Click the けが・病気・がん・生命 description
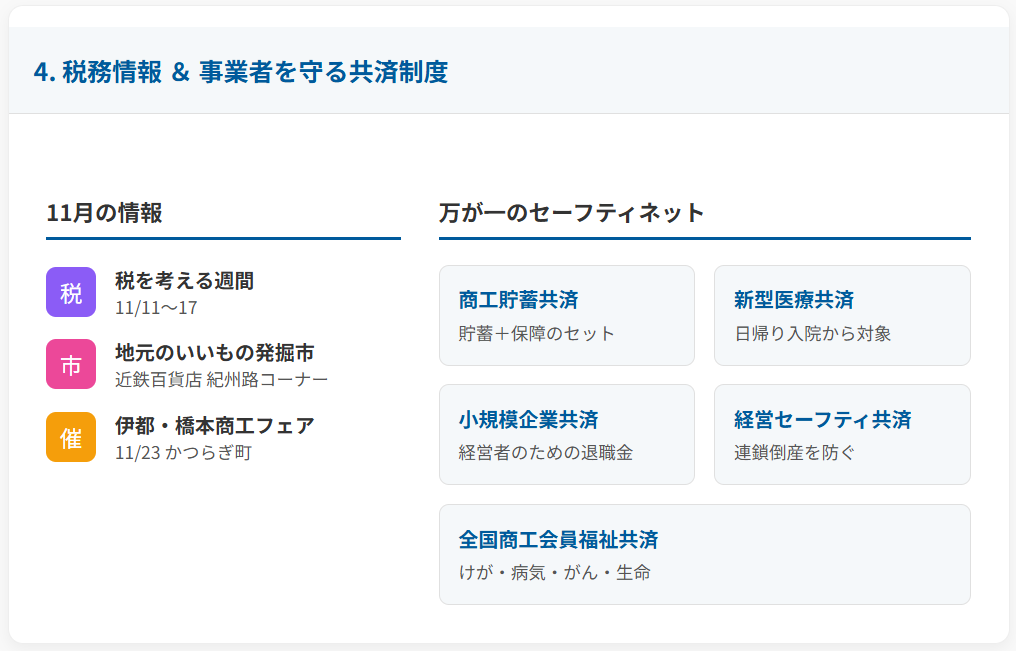This screenshot has width=1016, height=651. pos(554,573)
